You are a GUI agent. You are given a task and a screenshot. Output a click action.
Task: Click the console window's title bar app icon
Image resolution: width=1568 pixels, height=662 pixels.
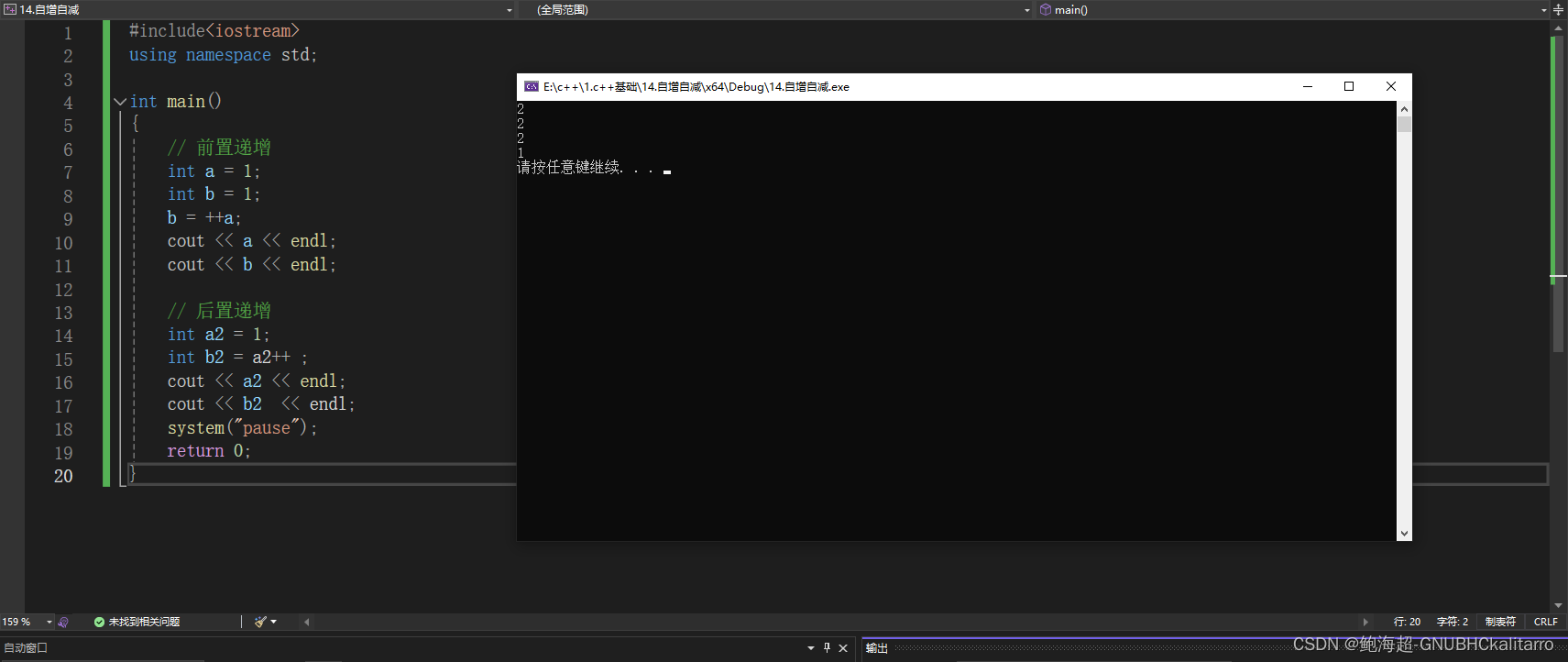[532, 86]
